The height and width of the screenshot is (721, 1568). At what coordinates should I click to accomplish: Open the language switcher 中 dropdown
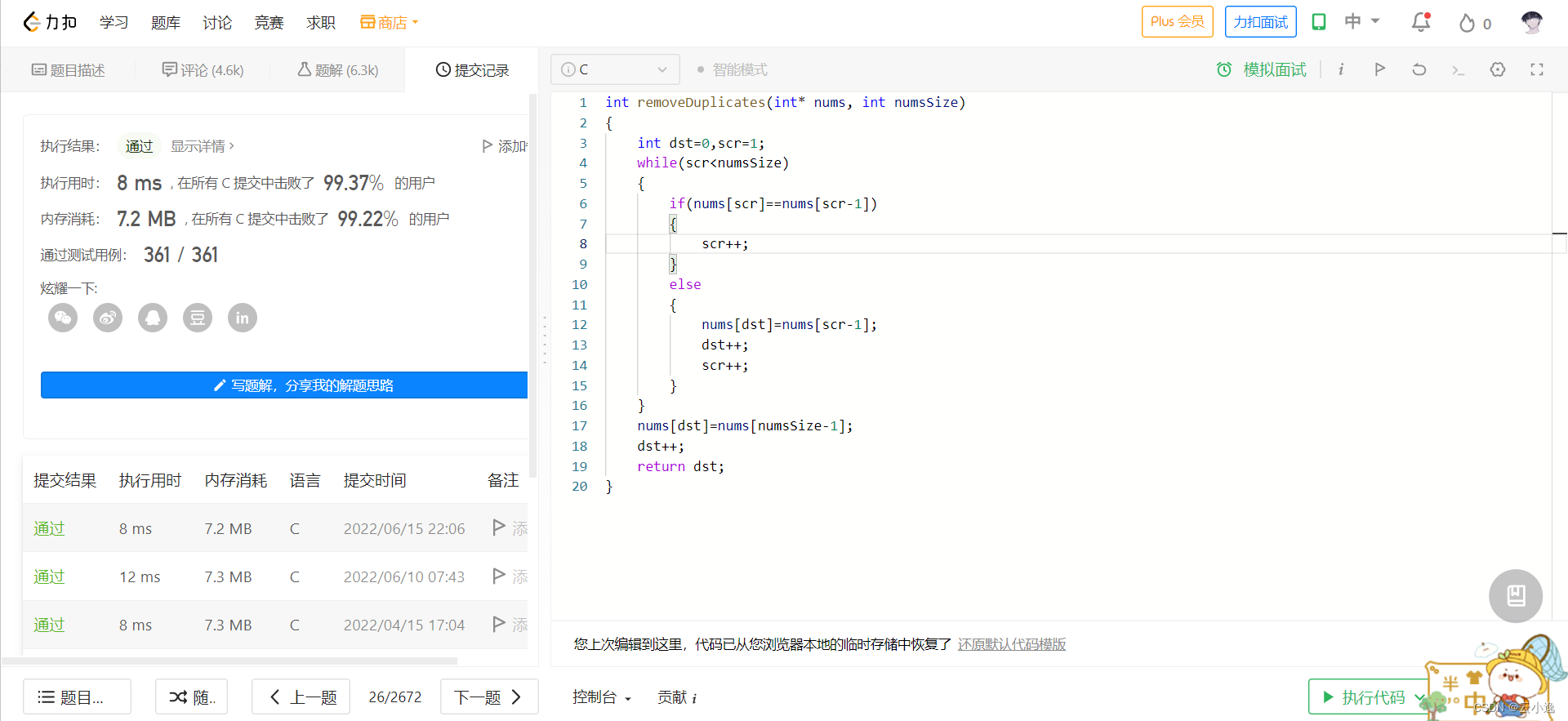1362,21
